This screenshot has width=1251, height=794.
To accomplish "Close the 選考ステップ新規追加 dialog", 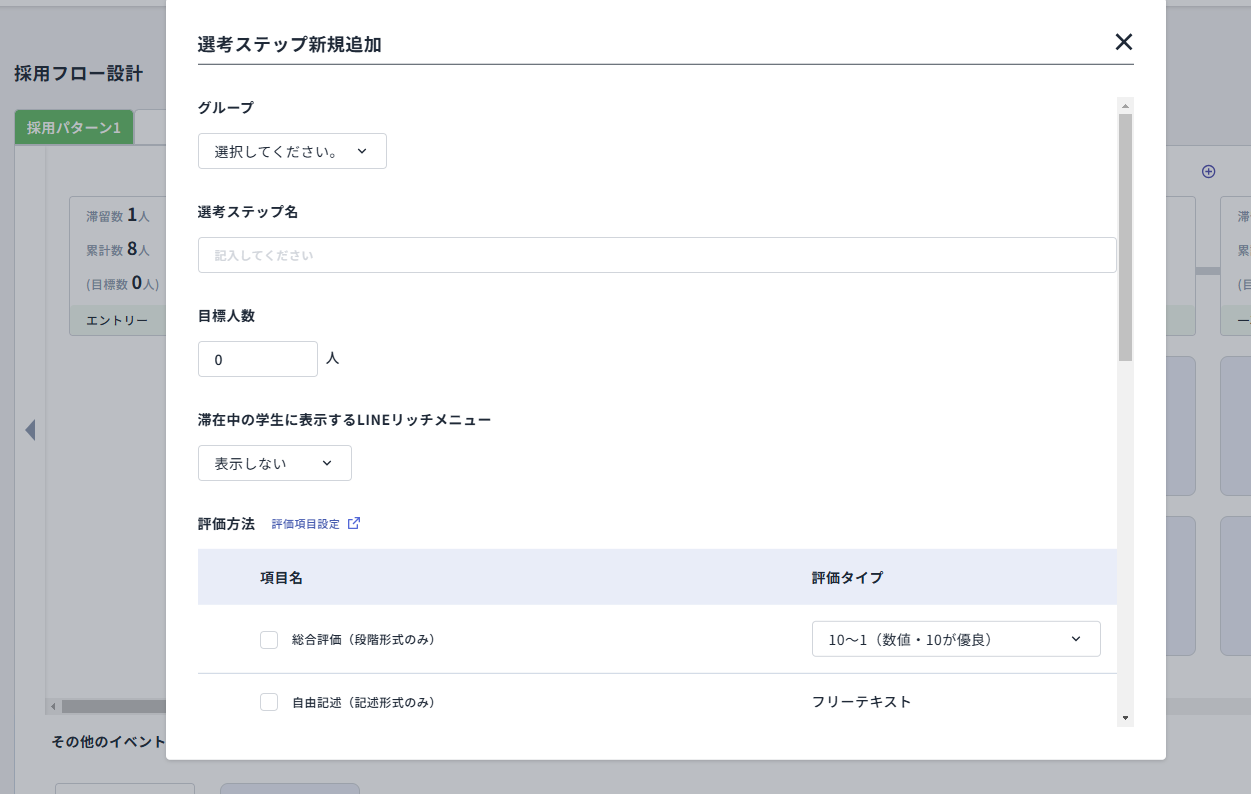I will point(1123,42).
